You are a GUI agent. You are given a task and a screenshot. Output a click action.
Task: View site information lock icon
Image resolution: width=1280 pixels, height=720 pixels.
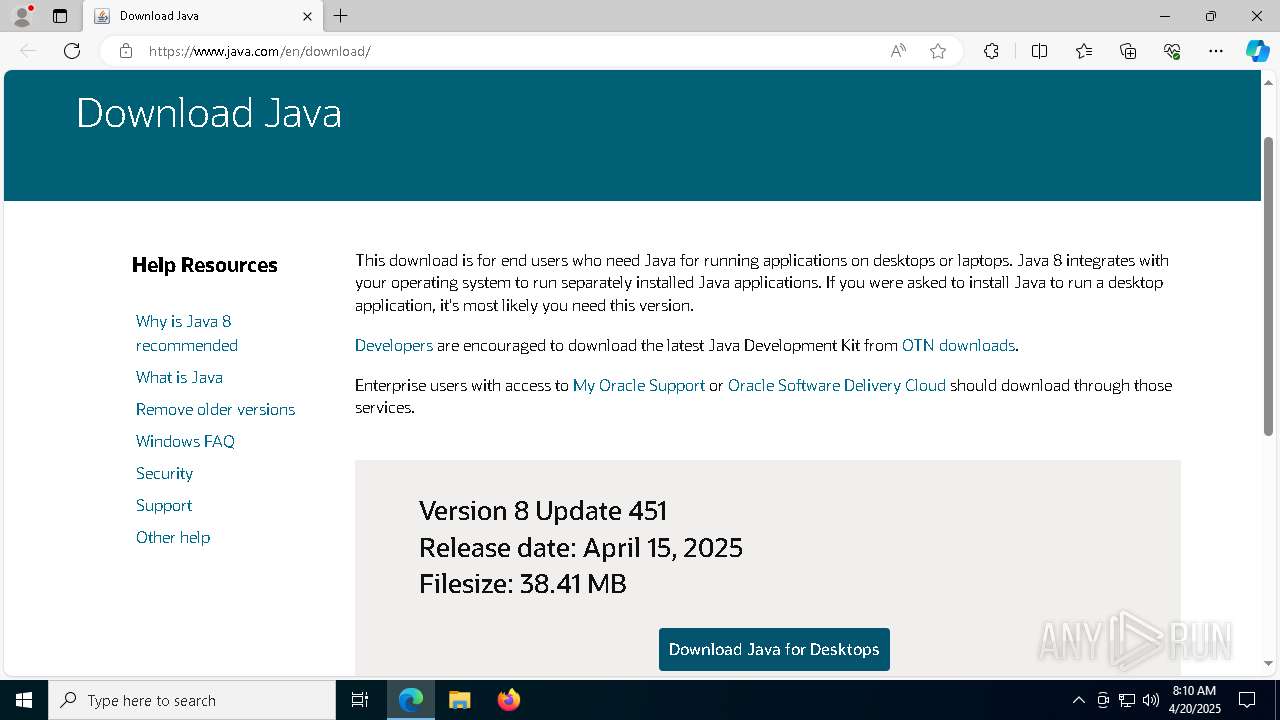coord(126,51)
